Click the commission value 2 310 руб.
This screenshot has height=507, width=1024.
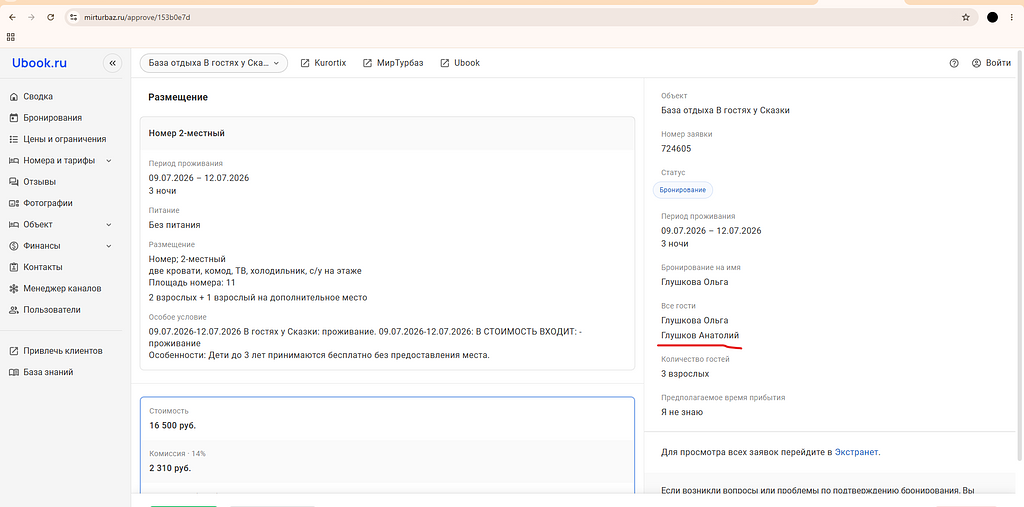click(170, 468)
